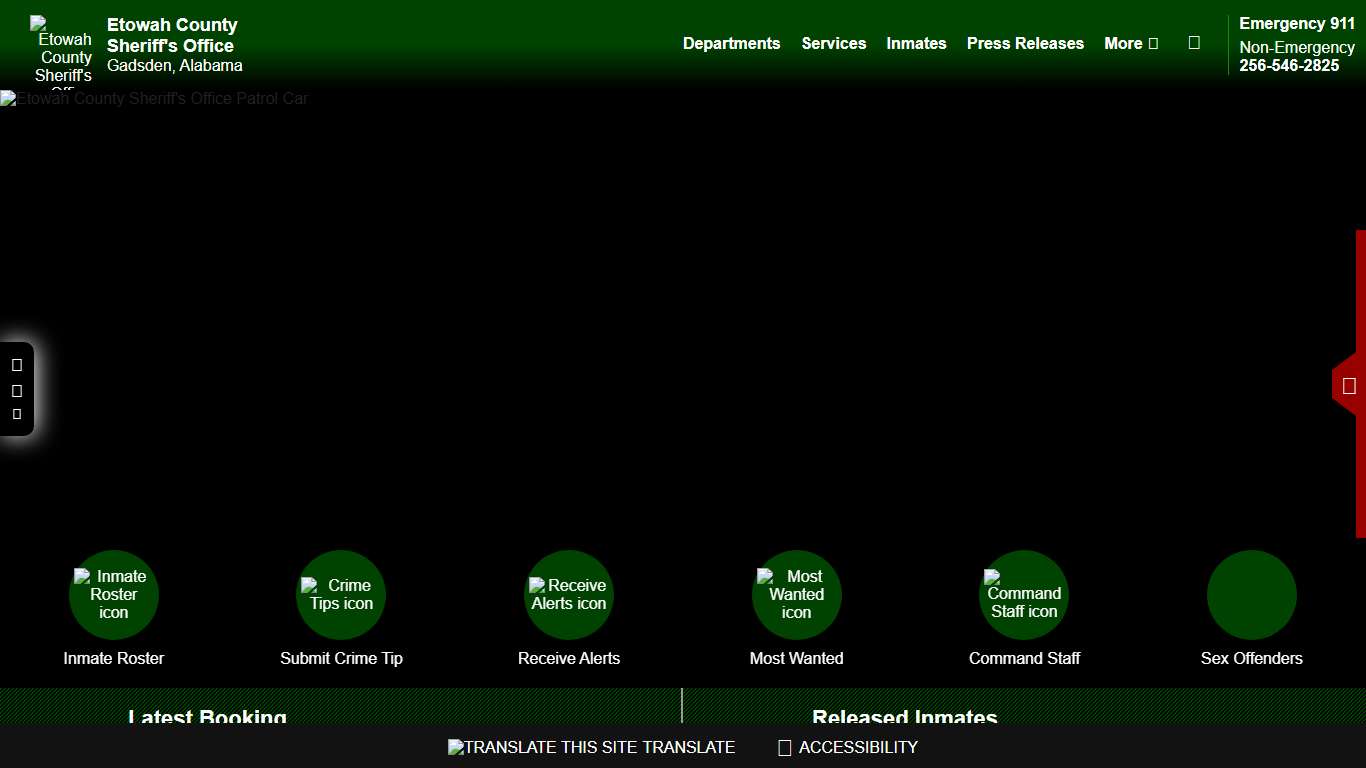Open the Crime Tips circle icon
Image resolution: width=1366 pixels, height=768 pixels.
coord(341,595)
